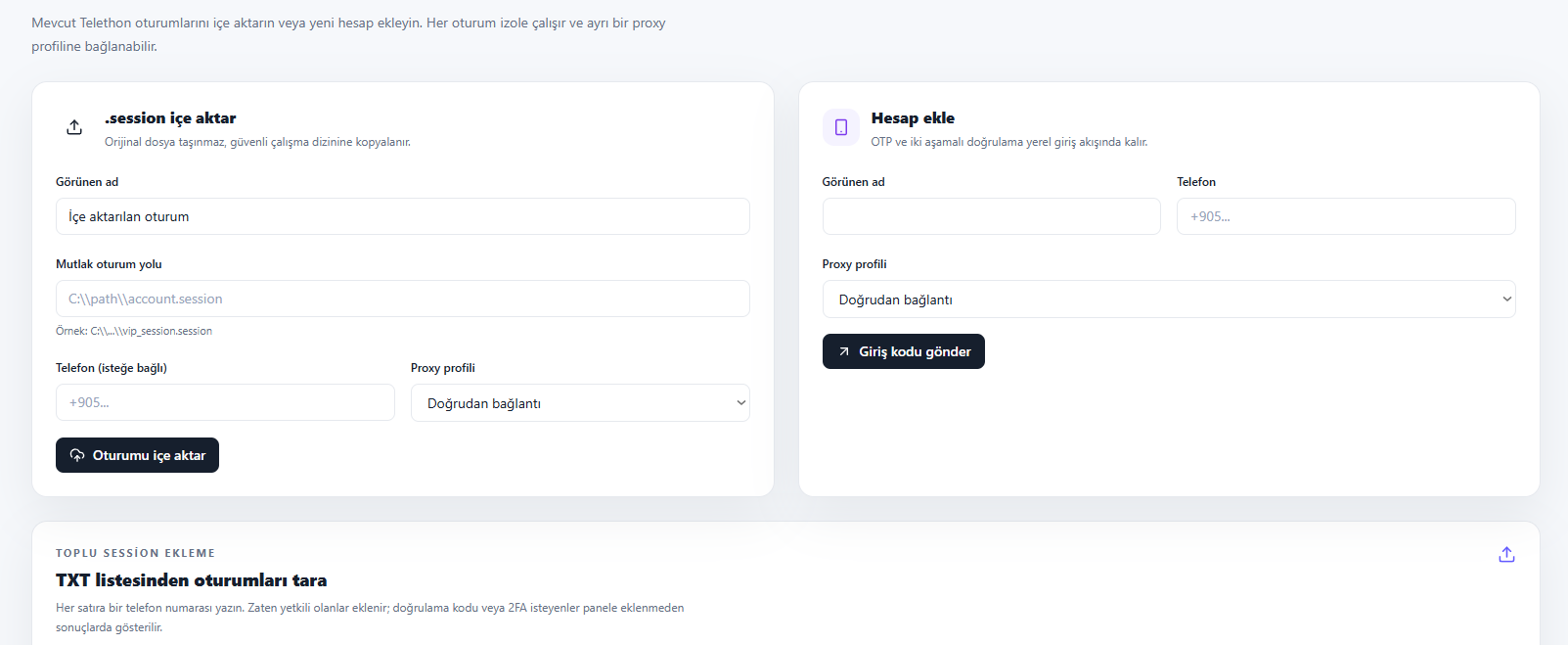
Task: Focus the Görünen ad field containing İçe aktarılan oturum
Action: tap(403, 216)
